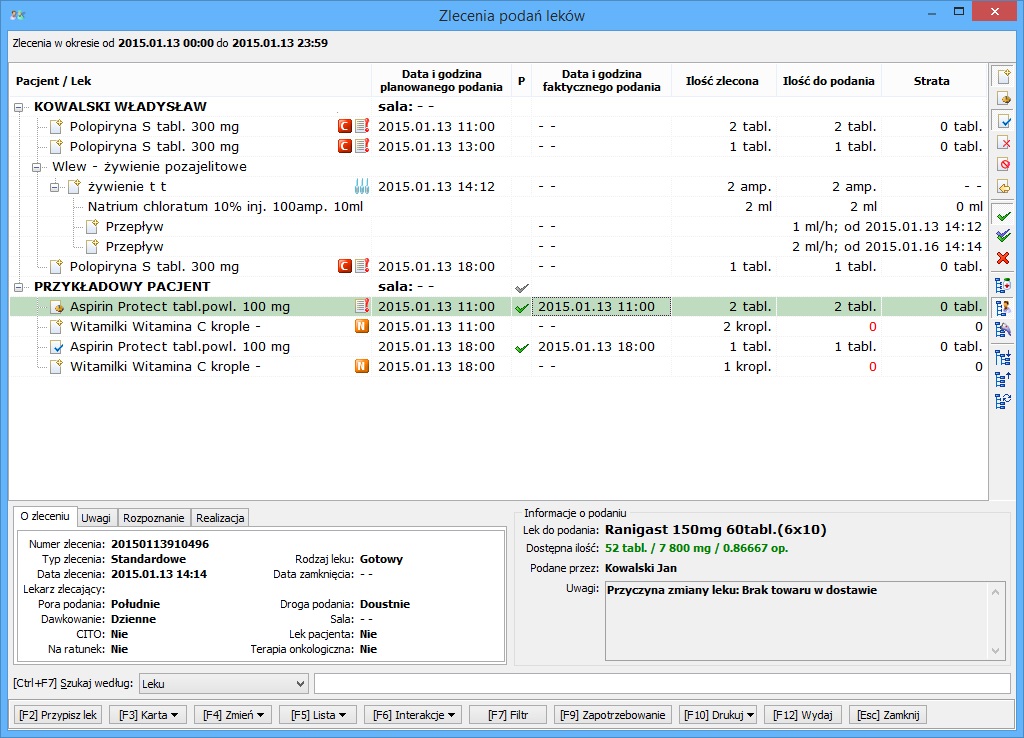Click the orange N icon on Witamilki 11:00 row
Image resolution: width=1024 pixels, height=738 pixels.
point(362,327)
